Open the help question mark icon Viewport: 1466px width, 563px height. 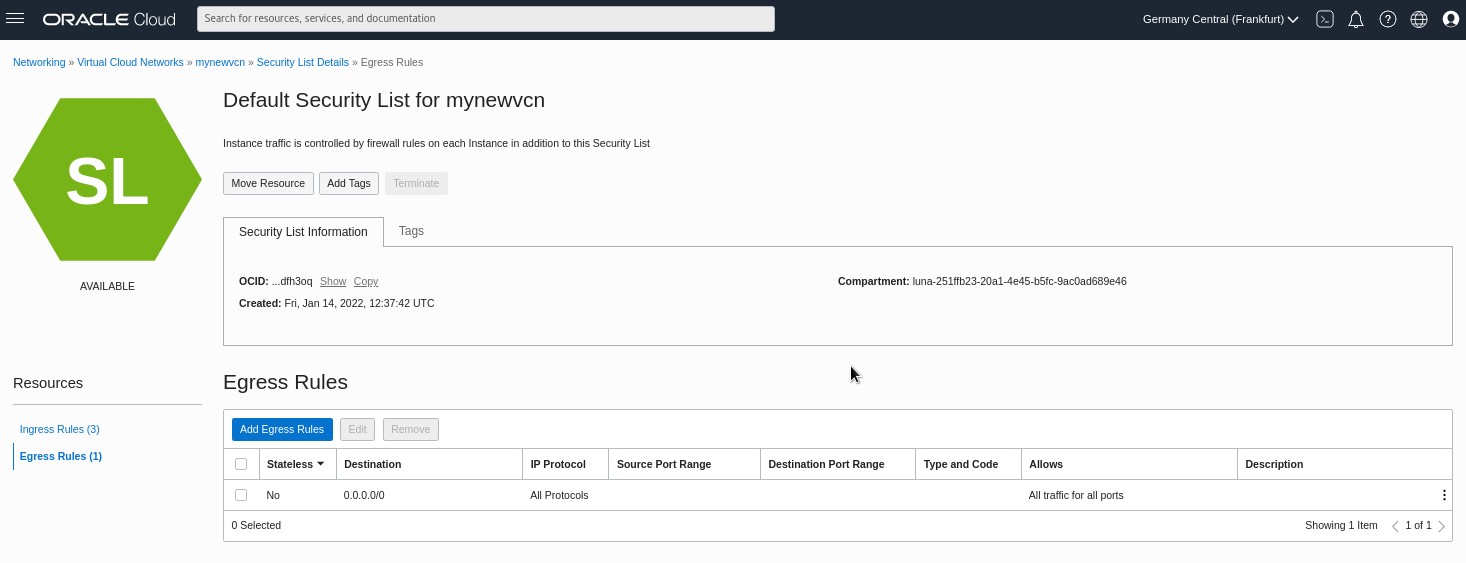[x=1387, y=19]
